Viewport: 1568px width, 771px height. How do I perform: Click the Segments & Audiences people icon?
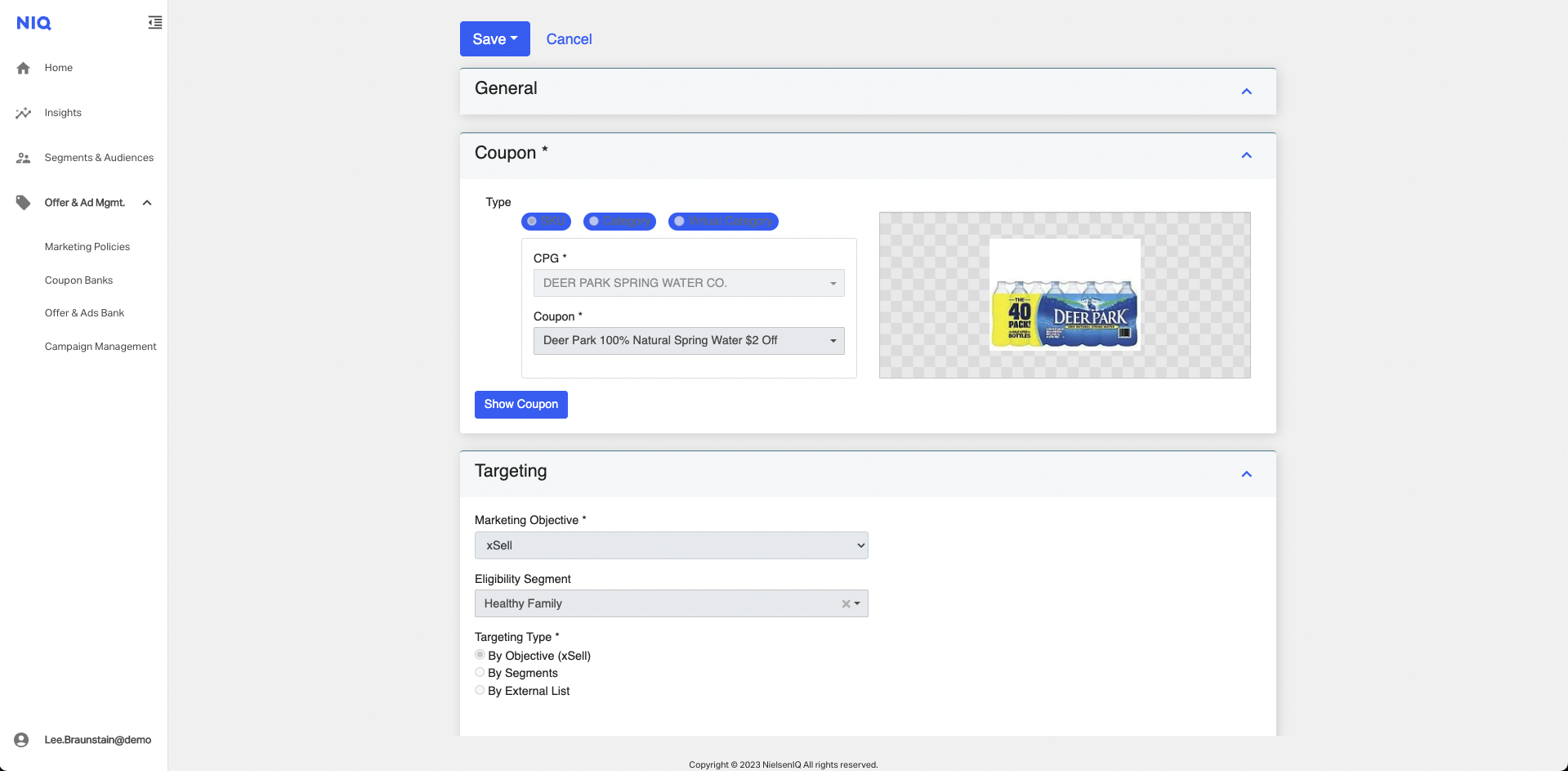click(x=24, y=158)
